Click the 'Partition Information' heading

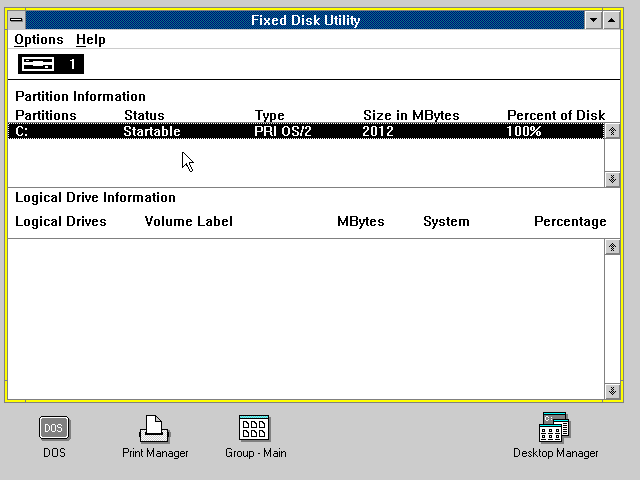(x=80, y=96)
